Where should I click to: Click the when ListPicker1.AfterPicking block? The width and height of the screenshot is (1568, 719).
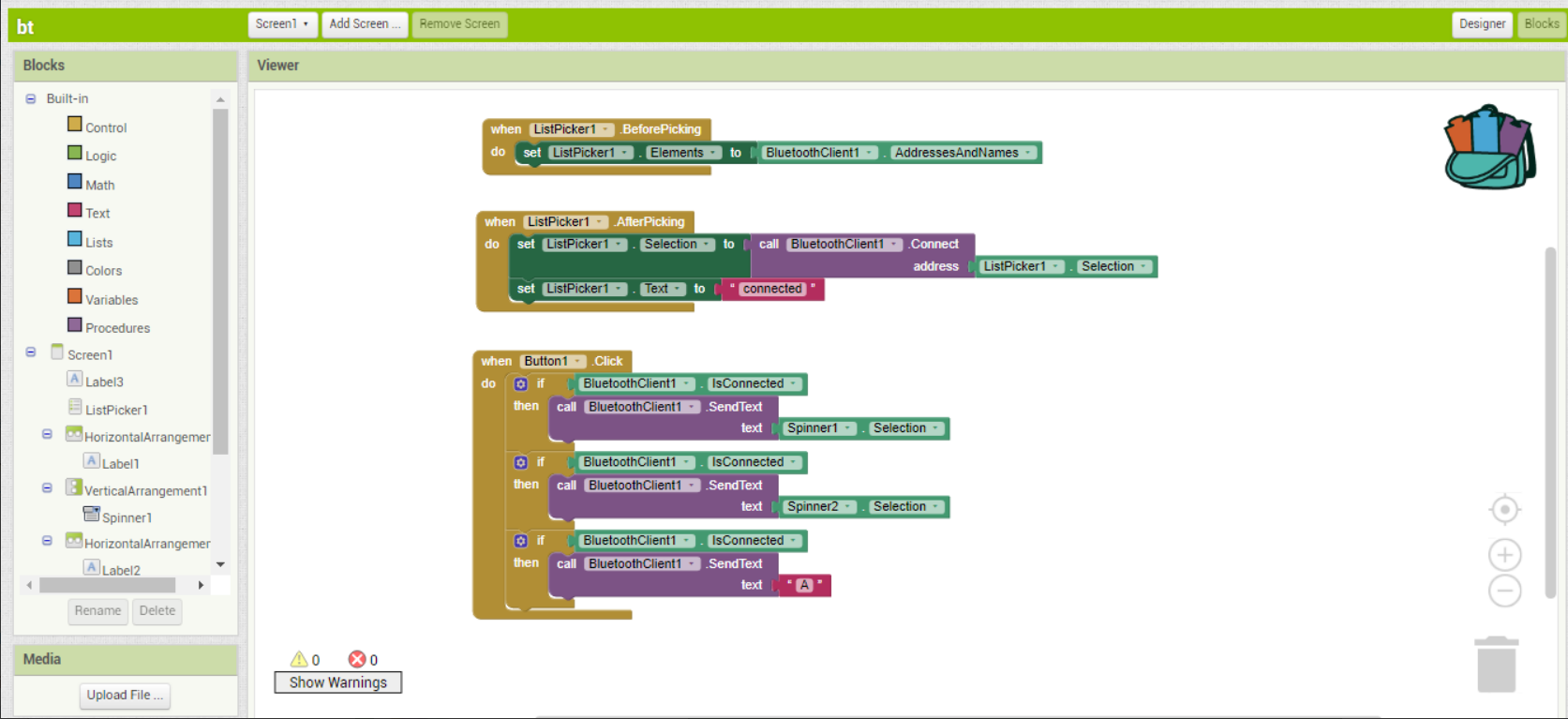coord(585,222)
